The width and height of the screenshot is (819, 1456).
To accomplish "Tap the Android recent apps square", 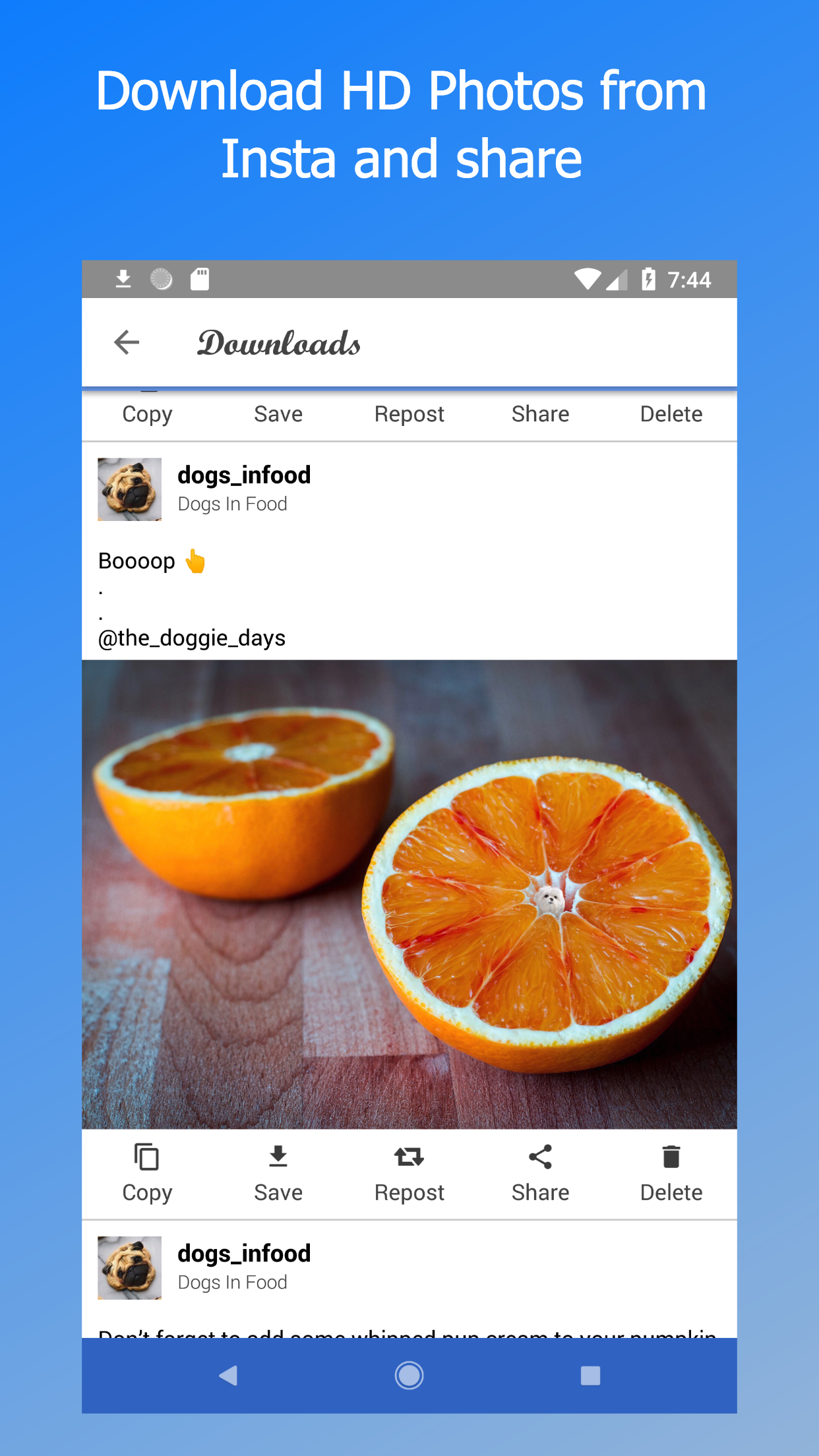I will pos(590,1376).
